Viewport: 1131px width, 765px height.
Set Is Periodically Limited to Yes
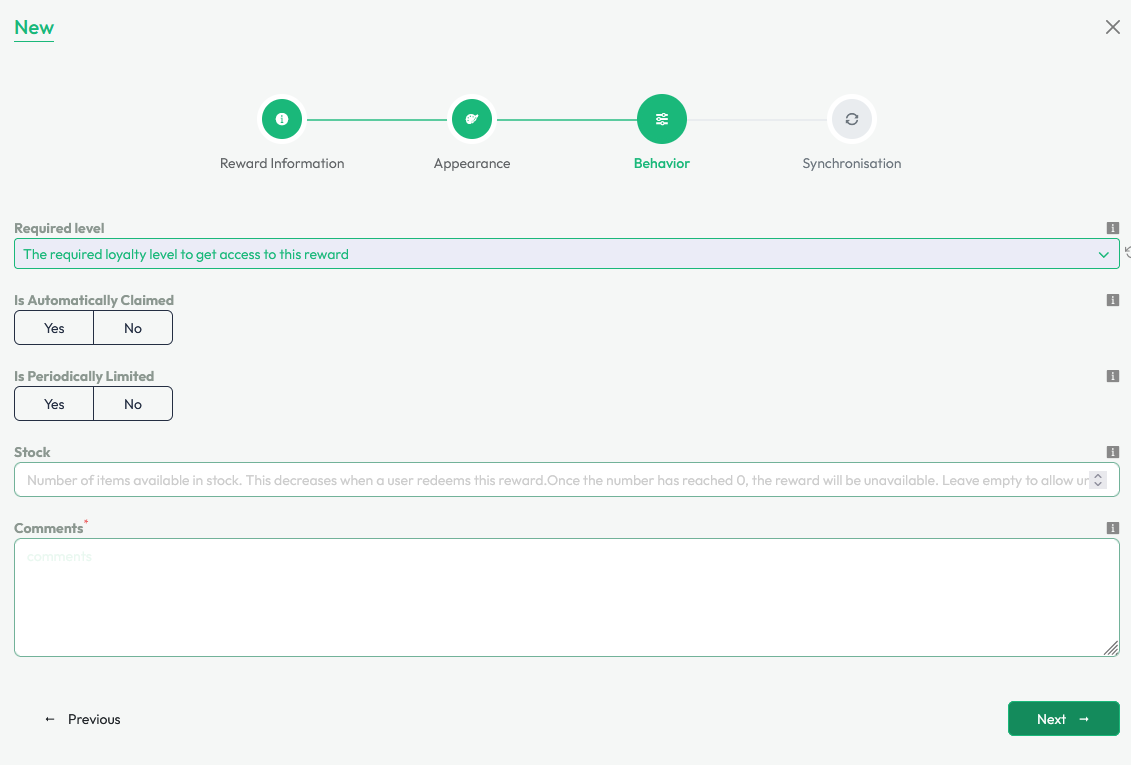tap(54, 404)
